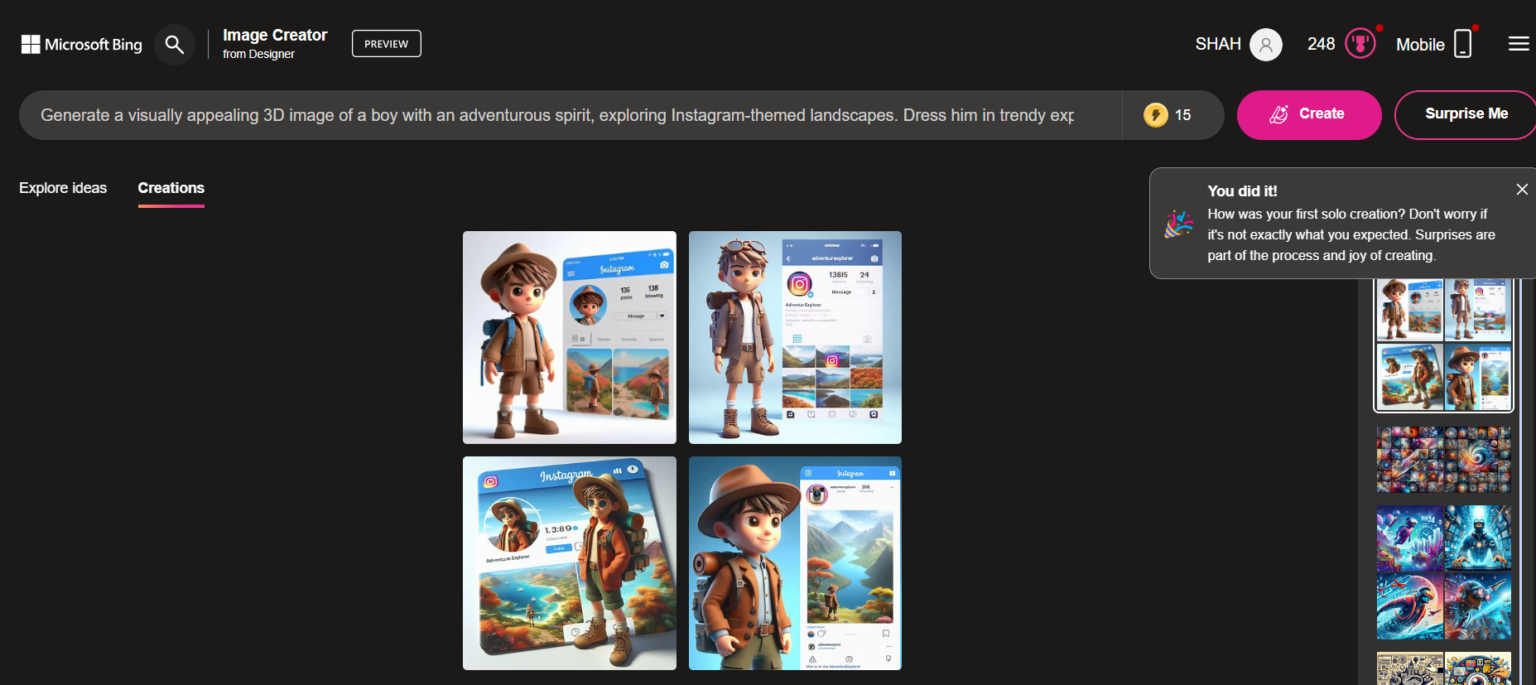Select the backpacker boy with goggles image

pos(794,337)
